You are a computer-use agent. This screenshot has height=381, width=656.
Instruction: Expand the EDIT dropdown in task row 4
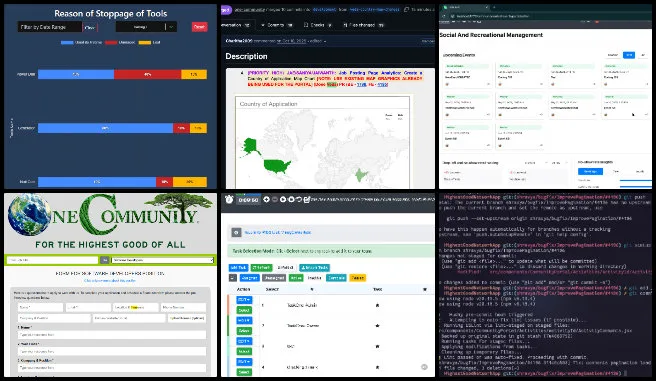pyautogui.click(x=244, y=362)
